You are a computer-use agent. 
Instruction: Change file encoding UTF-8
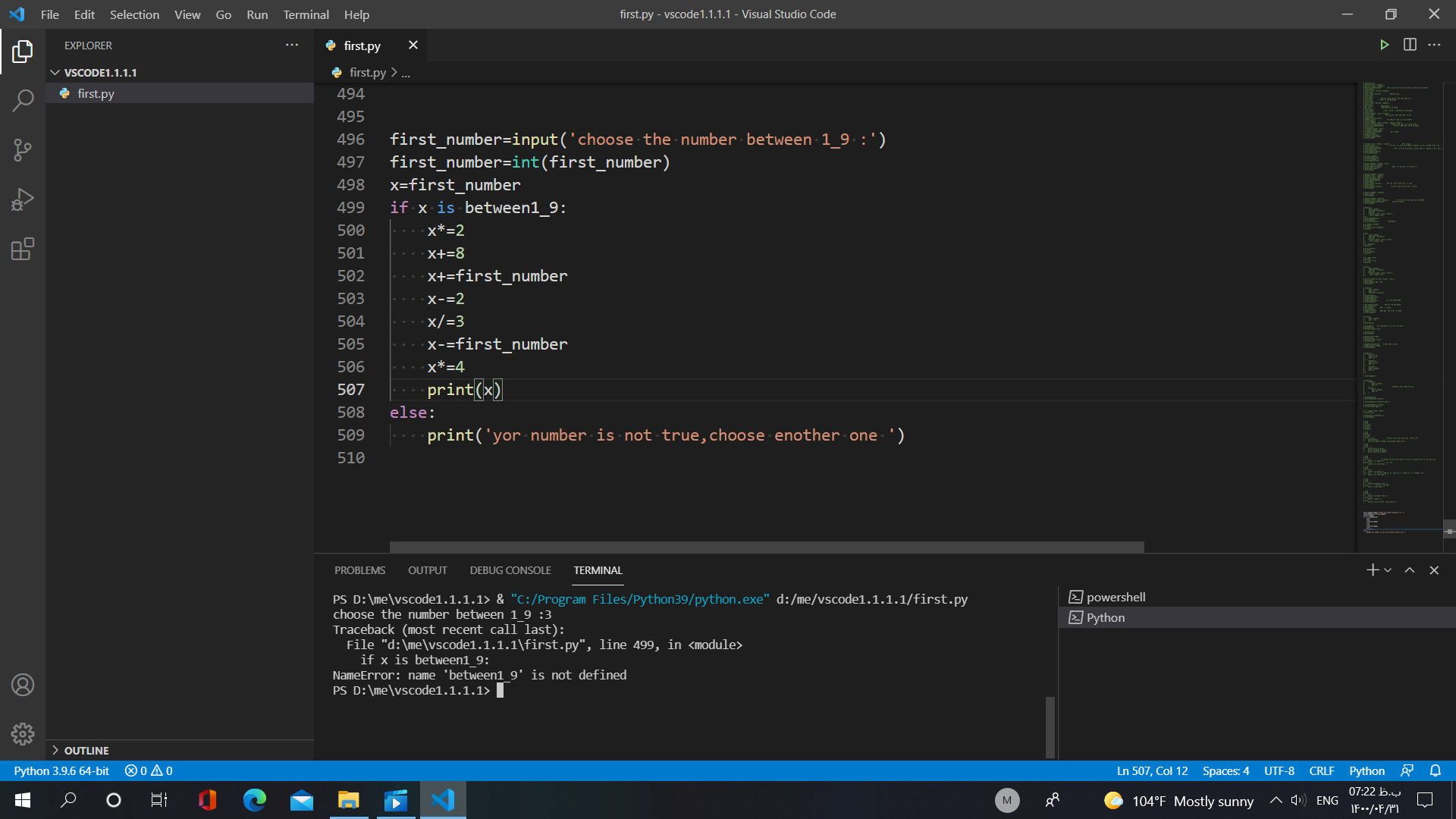coord(1279,770)
